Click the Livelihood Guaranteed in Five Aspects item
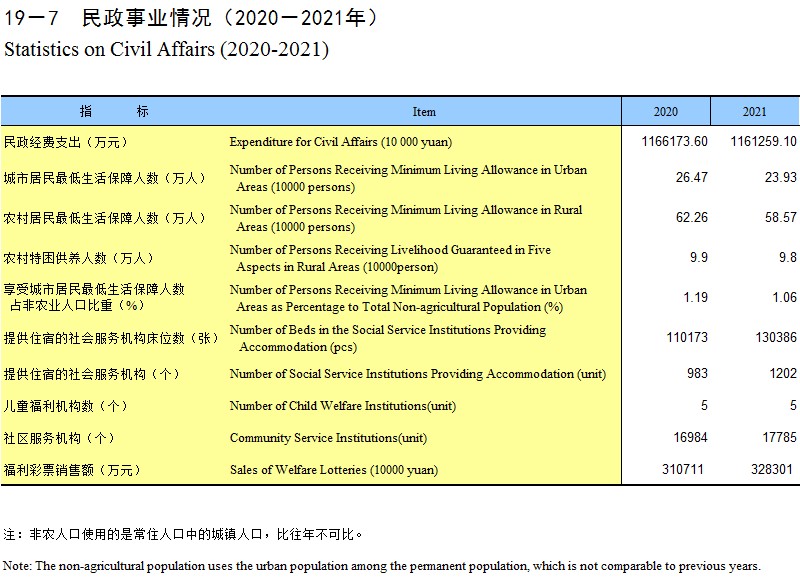The image size is (800, 582). pos(390,258)
